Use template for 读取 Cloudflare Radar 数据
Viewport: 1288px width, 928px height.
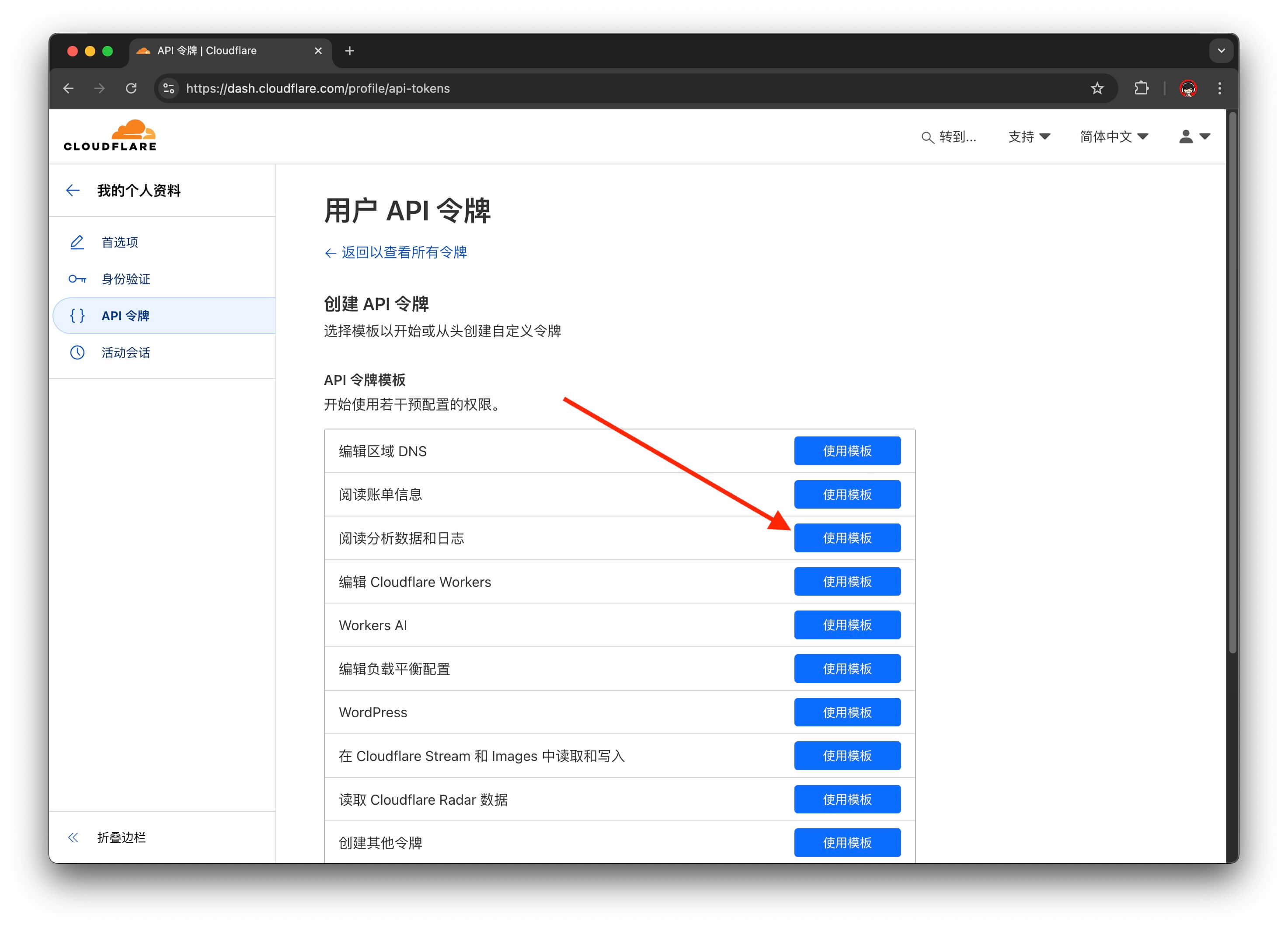pyautogui.click(x=847, y=800)
